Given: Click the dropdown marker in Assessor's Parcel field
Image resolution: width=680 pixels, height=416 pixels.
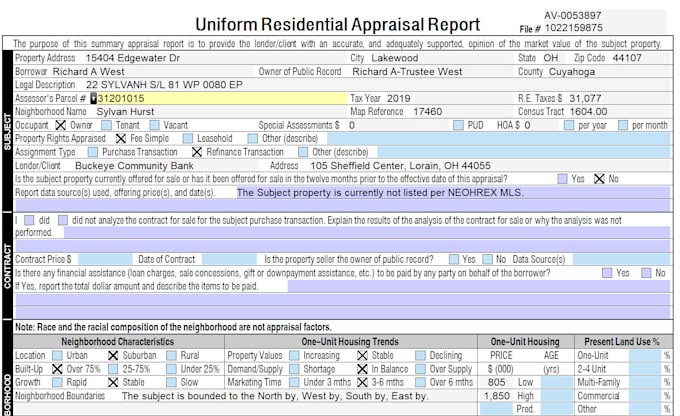Looking at the screenshot, I should point(93,98).
